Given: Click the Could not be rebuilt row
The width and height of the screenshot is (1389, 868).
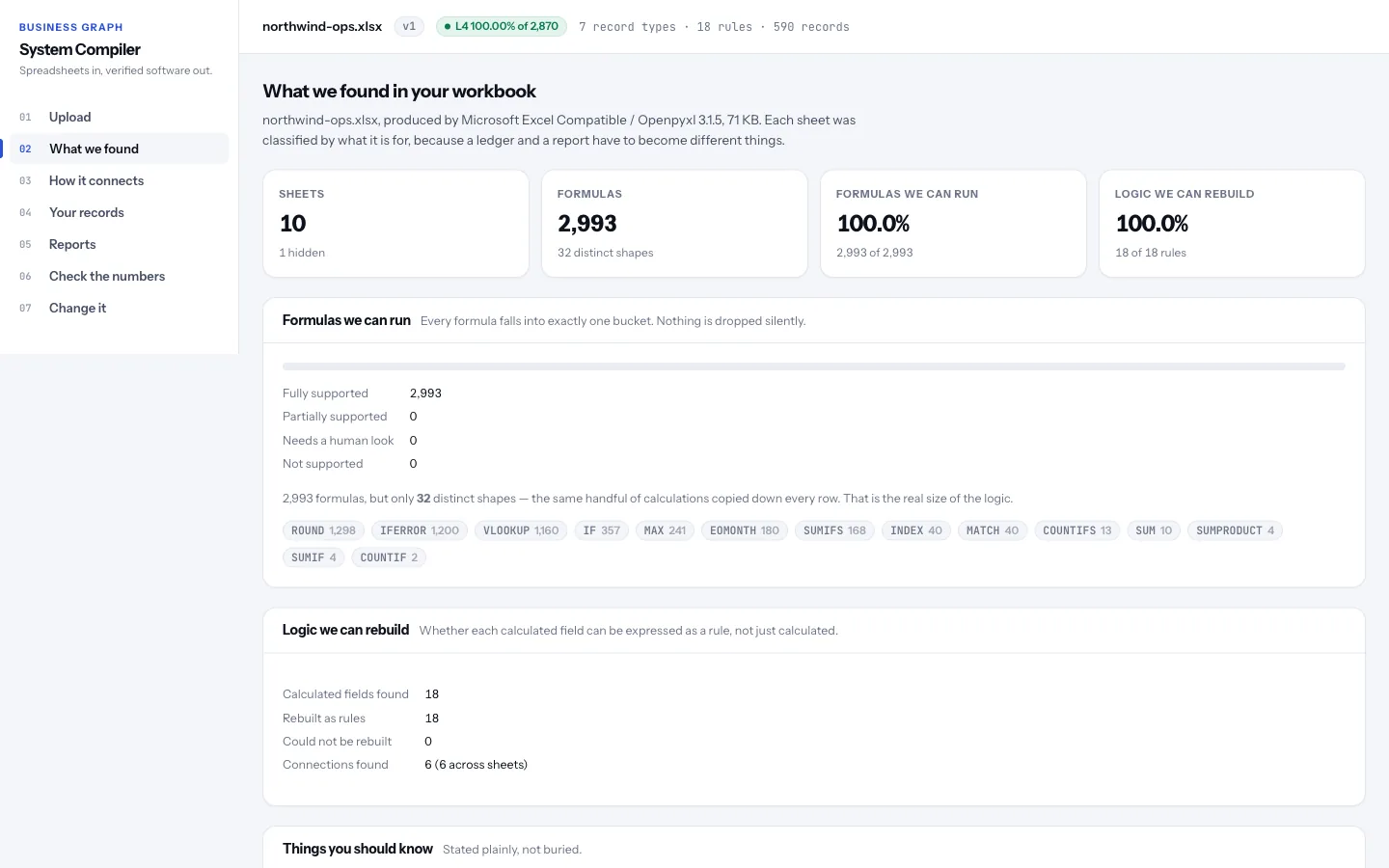Looking at the screenshot, I should tap(358, 742).
